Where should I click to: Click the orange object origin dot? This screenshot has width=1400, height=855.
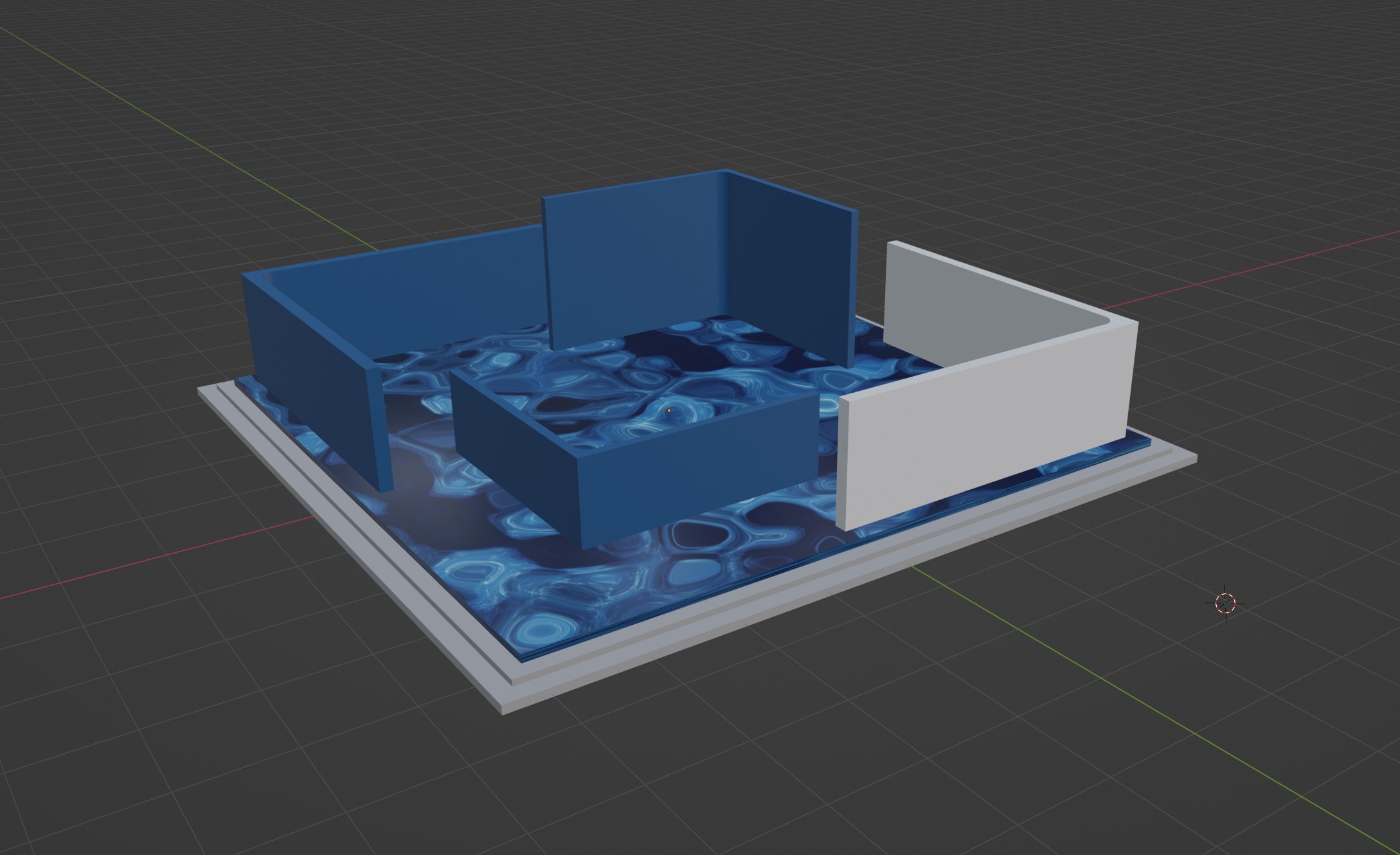(x=669, y=410)
